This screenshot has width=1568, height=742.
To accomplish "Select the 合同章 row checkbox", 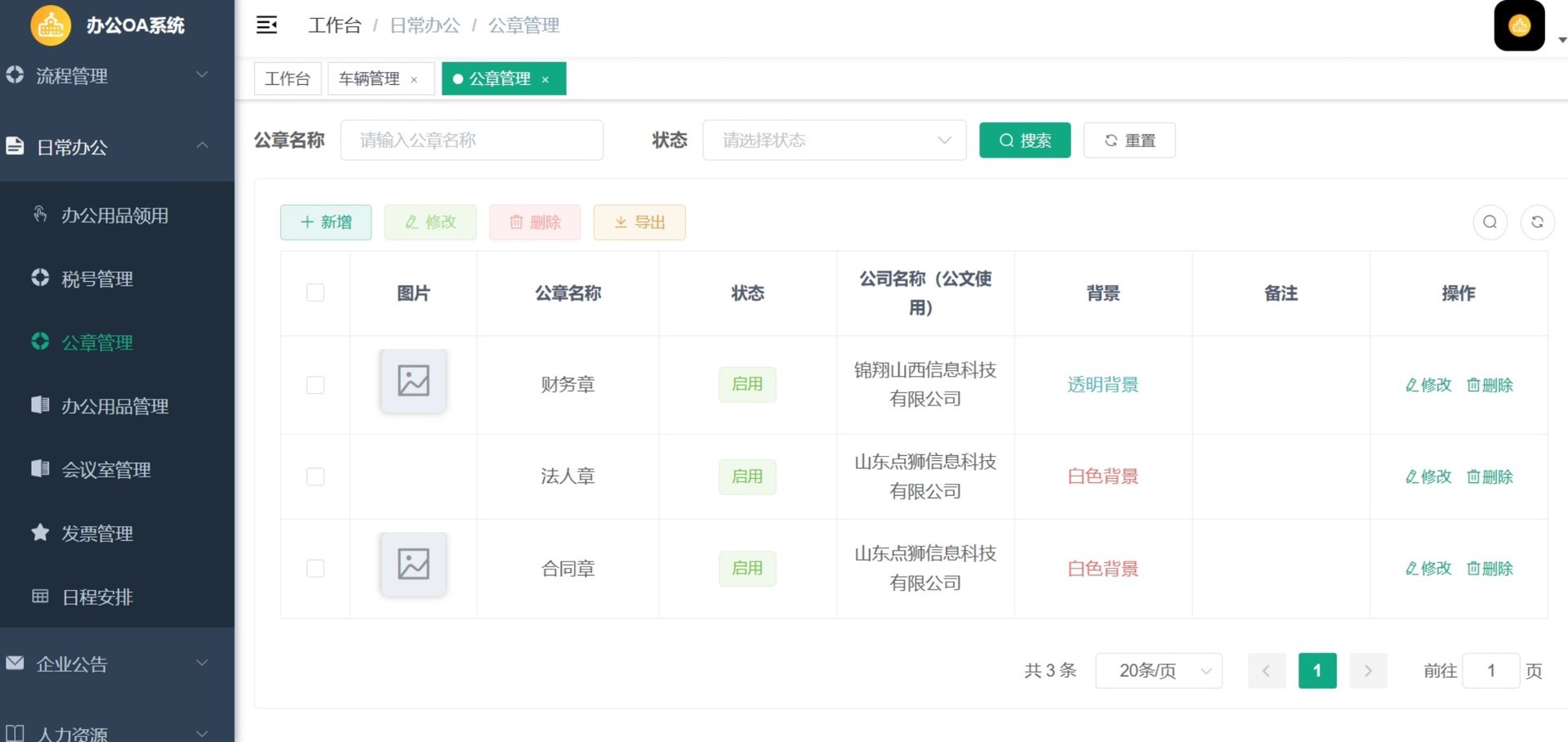I will 315,568.
